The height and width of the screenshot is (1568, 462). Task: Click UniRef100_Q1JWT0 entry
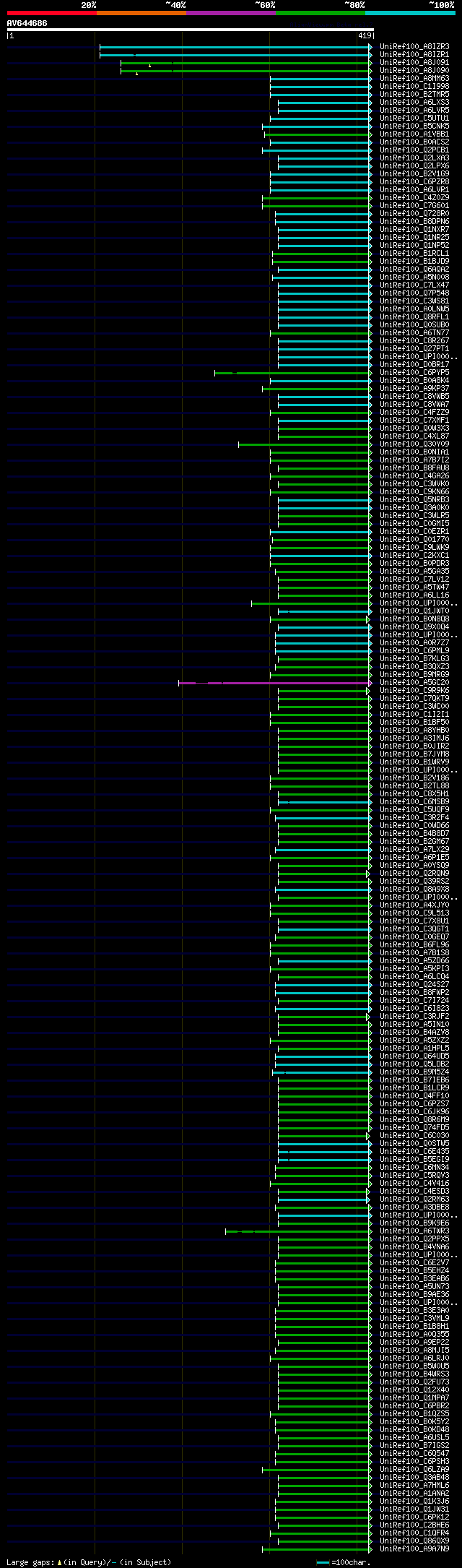414,611
